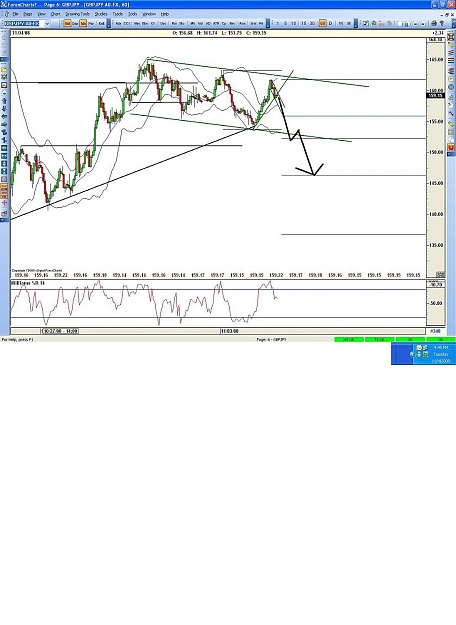Open the Help menu
Image resolution: width=456 pixels, height=625 pixels.
click(165, 14)
